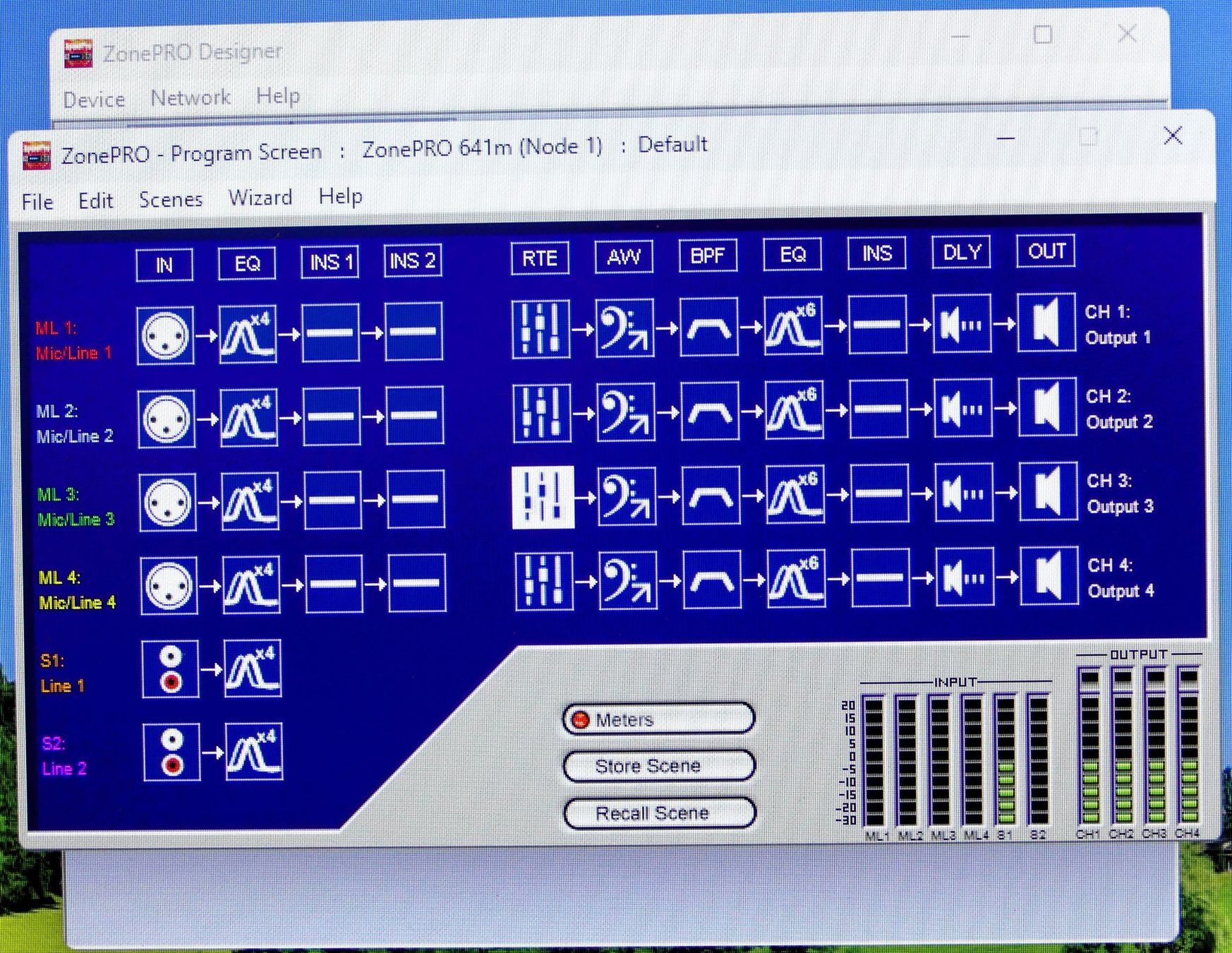Screen dimensions: 1232x953
Task: Open the CH 3 bandpass filter block
Action: (711, 496)
